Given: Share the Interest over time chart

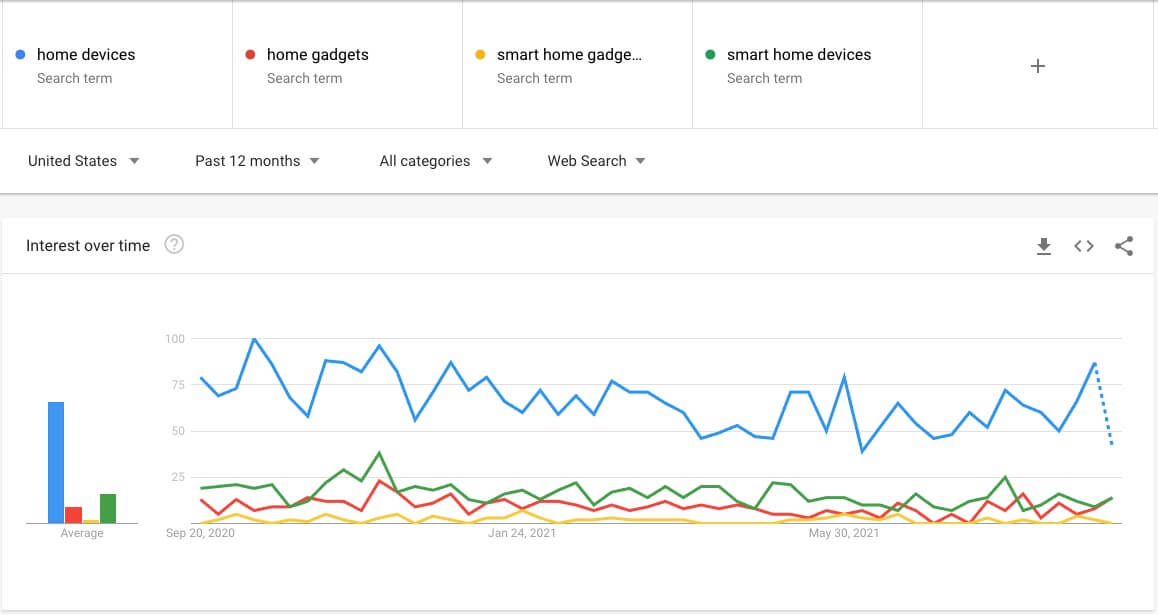Looking at the screenshot, I should coord(1124,246).
